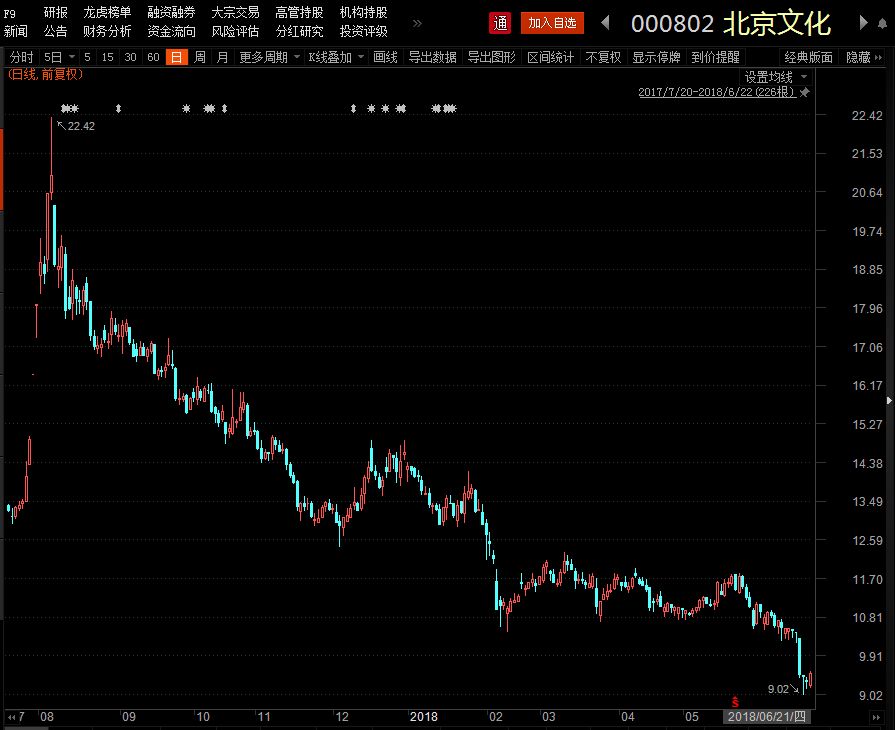Switch to 5日 chart tab
895x730 pixels.
(x=53, y=57)
